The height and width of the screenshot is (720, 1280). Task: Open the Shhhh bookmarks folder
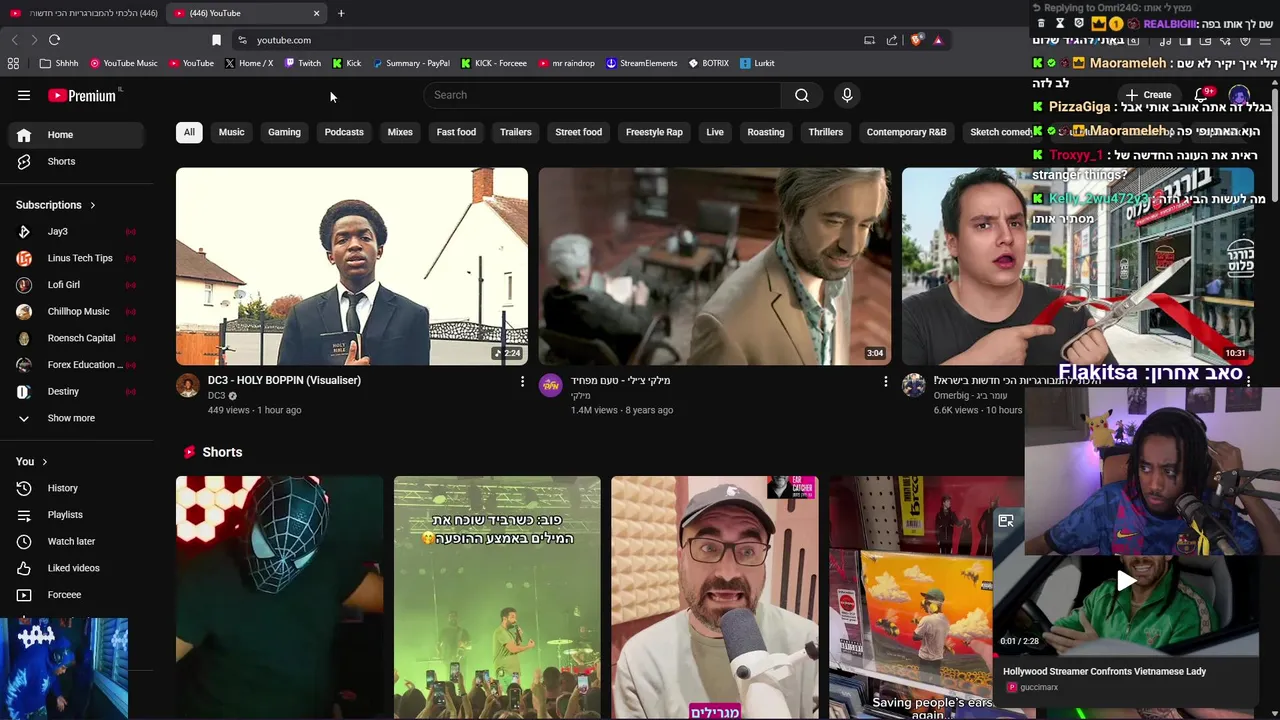tap(59, 63)
